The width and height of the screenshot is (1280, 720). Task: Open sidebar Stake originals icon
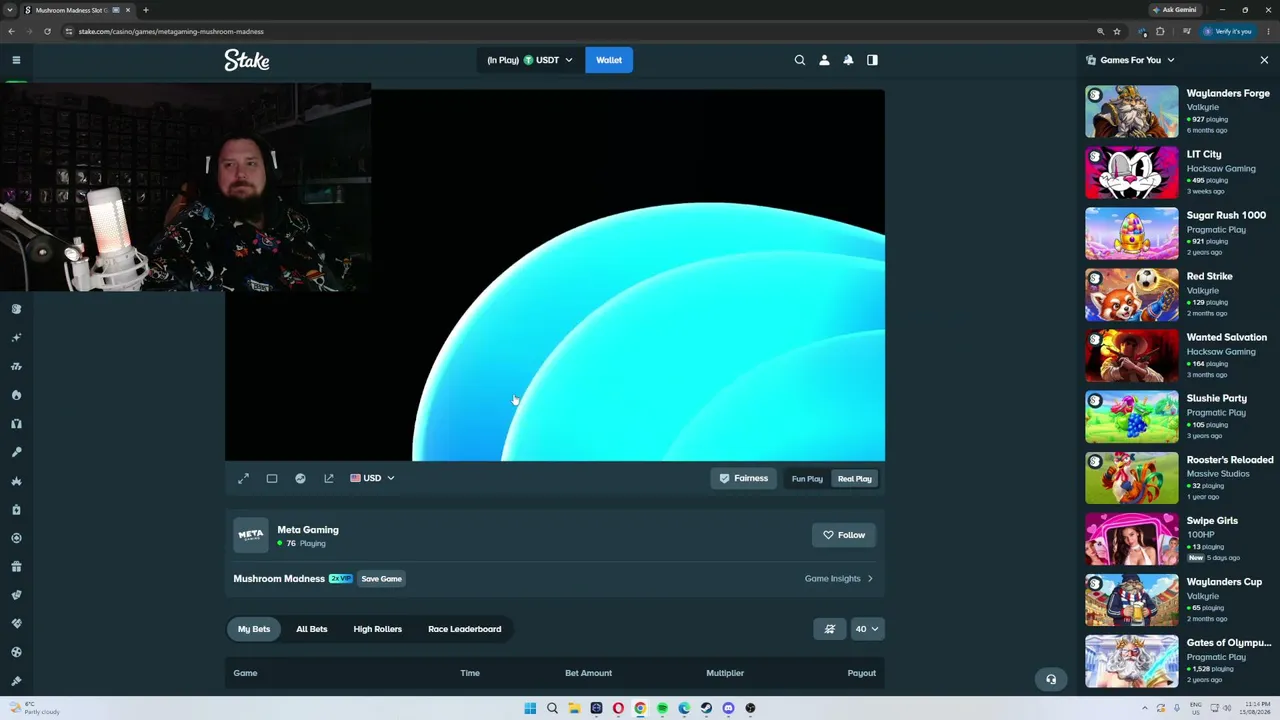(16, 309)
